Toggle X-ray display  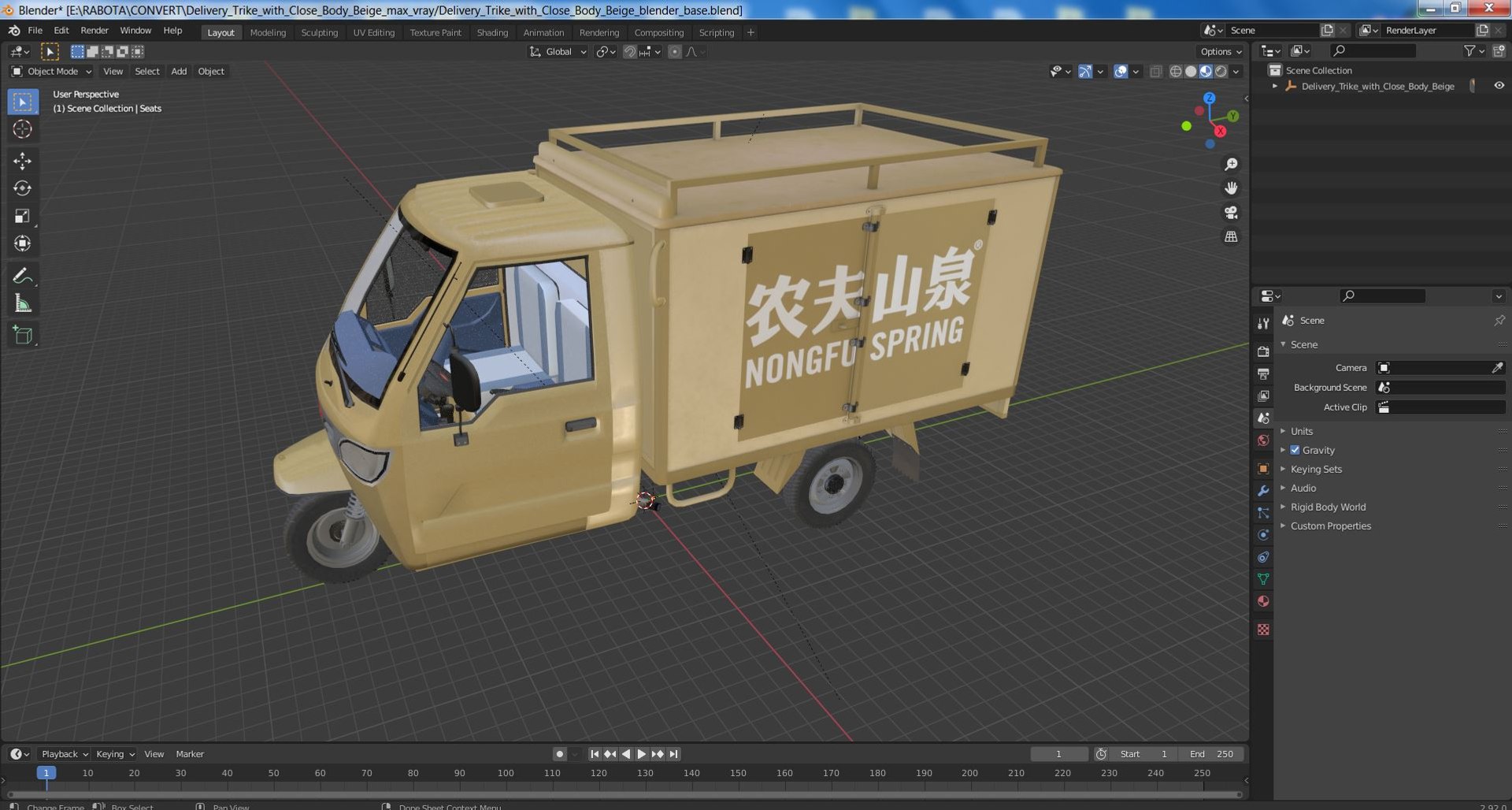click(x=1155, y=71)
